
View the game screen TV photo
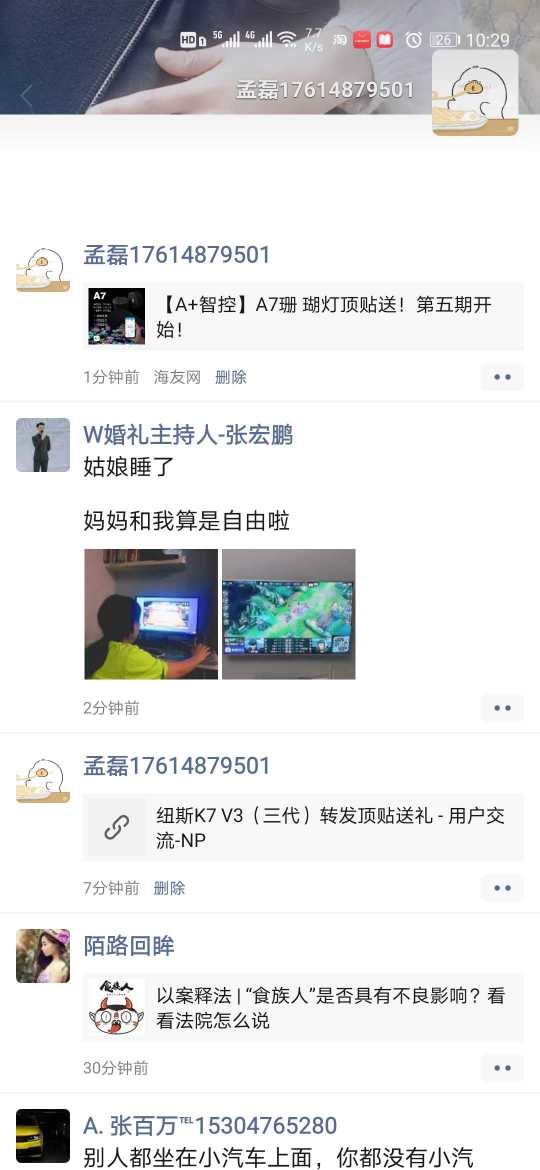[x=289, y=614]
